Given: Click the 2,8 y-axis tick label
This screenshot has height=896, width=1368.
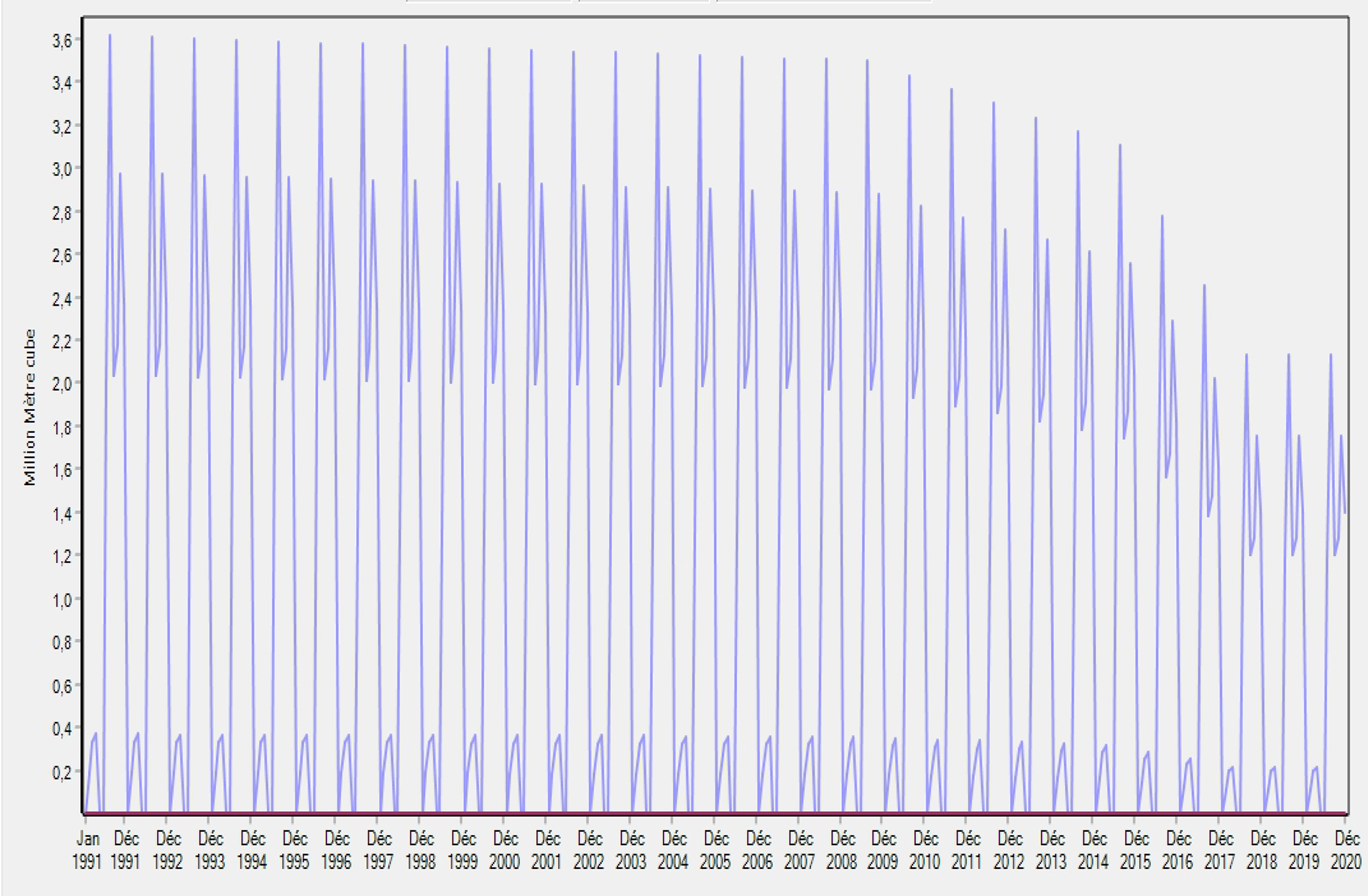Looking at the screenshot, I should pos(62,213).
